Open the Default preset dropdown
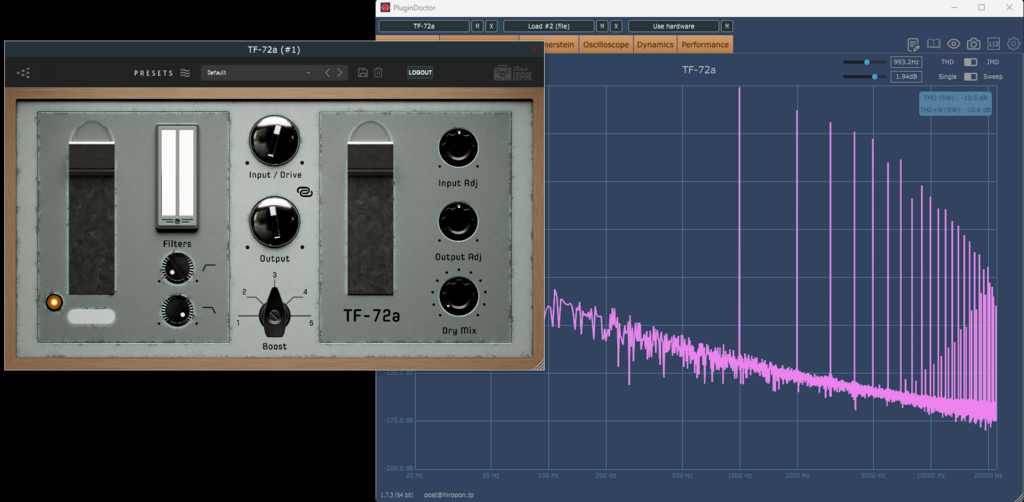This screenshot has height=502, width=1024. [257, 72]
